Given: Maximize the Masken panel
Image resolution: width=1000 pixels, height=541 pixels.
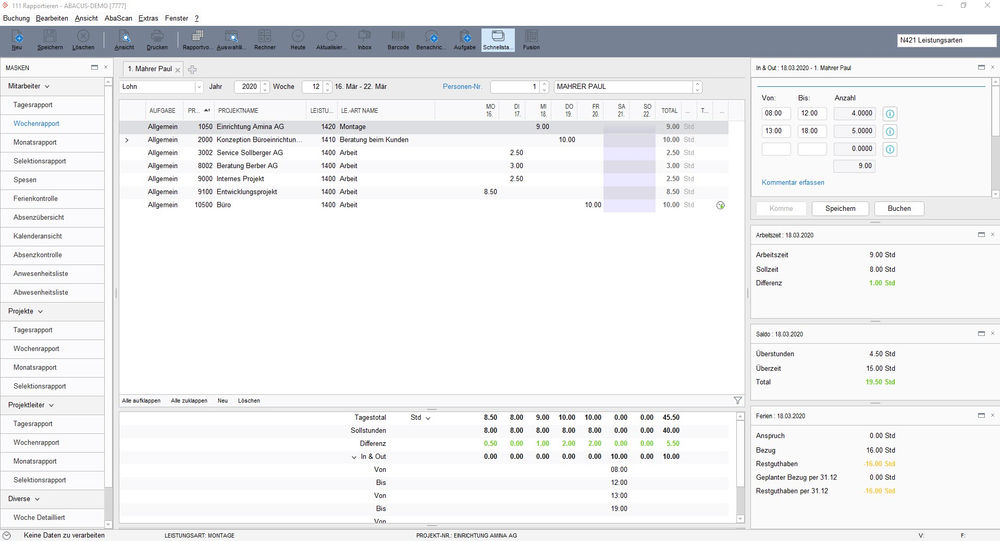Looking at the screenshot, I should click(x=94, y=67).
